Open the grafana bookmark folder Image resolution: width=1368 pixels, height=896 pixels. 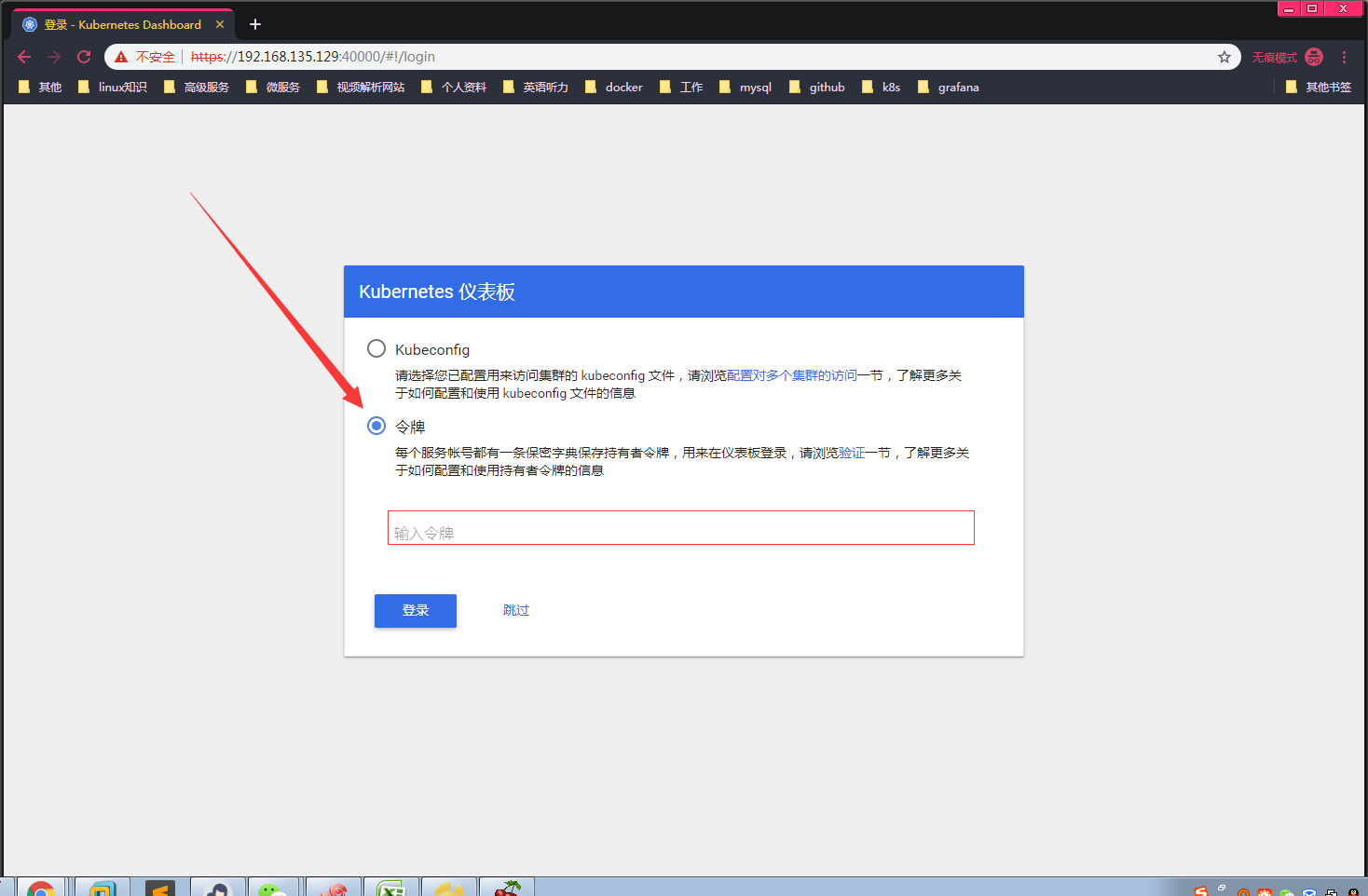click(949, 87)
